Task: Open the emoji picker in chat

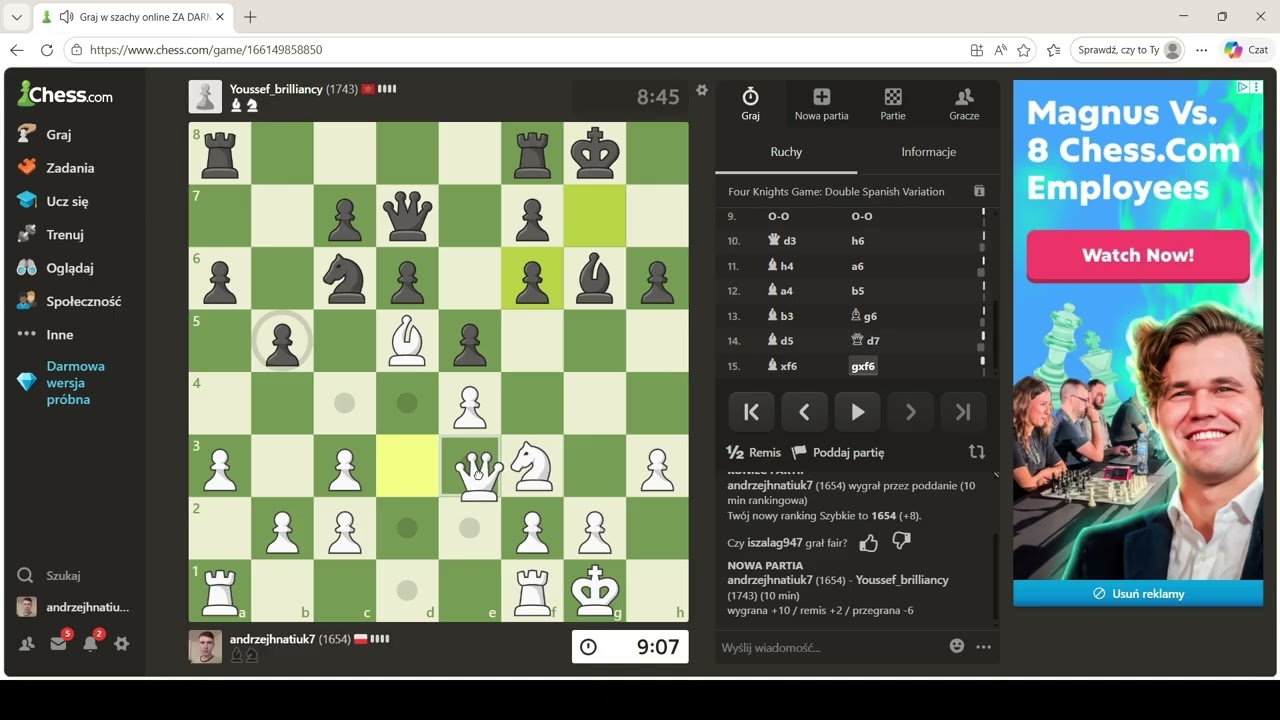Action: point(957,646)
